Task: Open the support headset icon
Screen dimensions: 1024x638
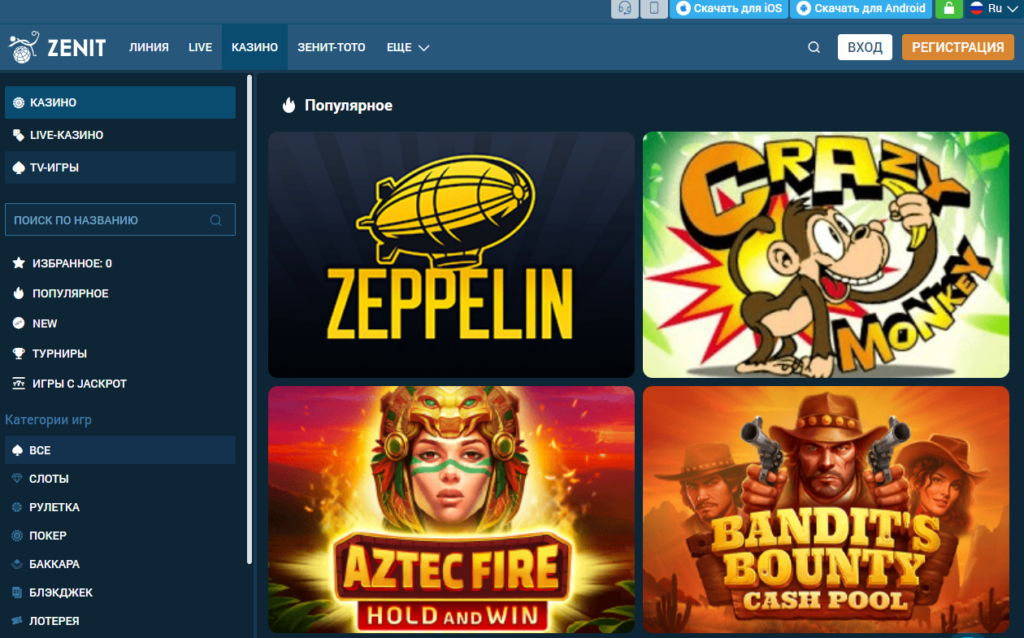Action: [x=624, y=8]
